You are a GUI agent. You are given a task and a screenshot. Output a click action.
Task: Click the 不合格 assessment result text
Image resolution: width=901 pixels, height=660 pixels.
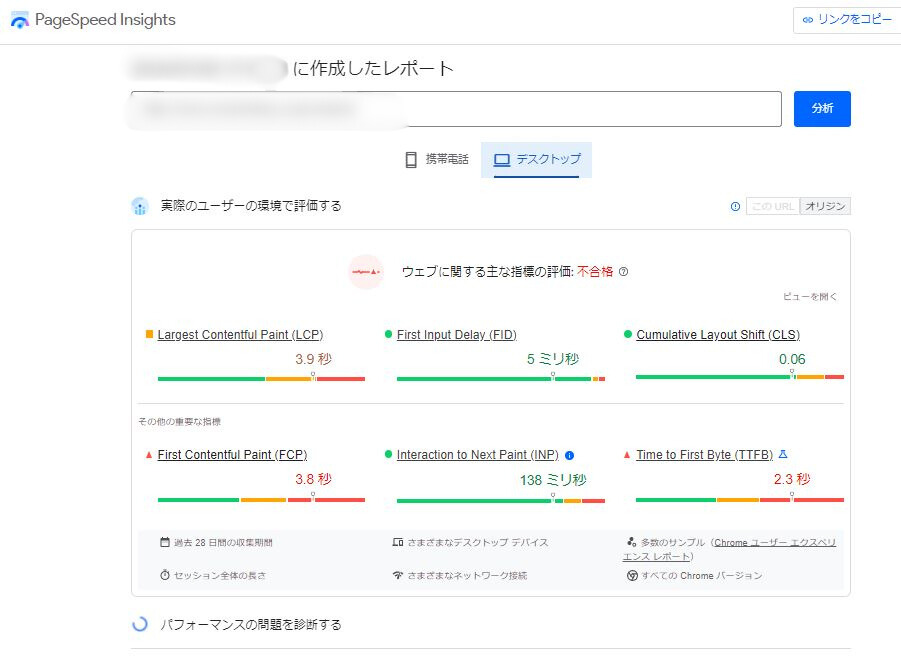coord(595,272)
